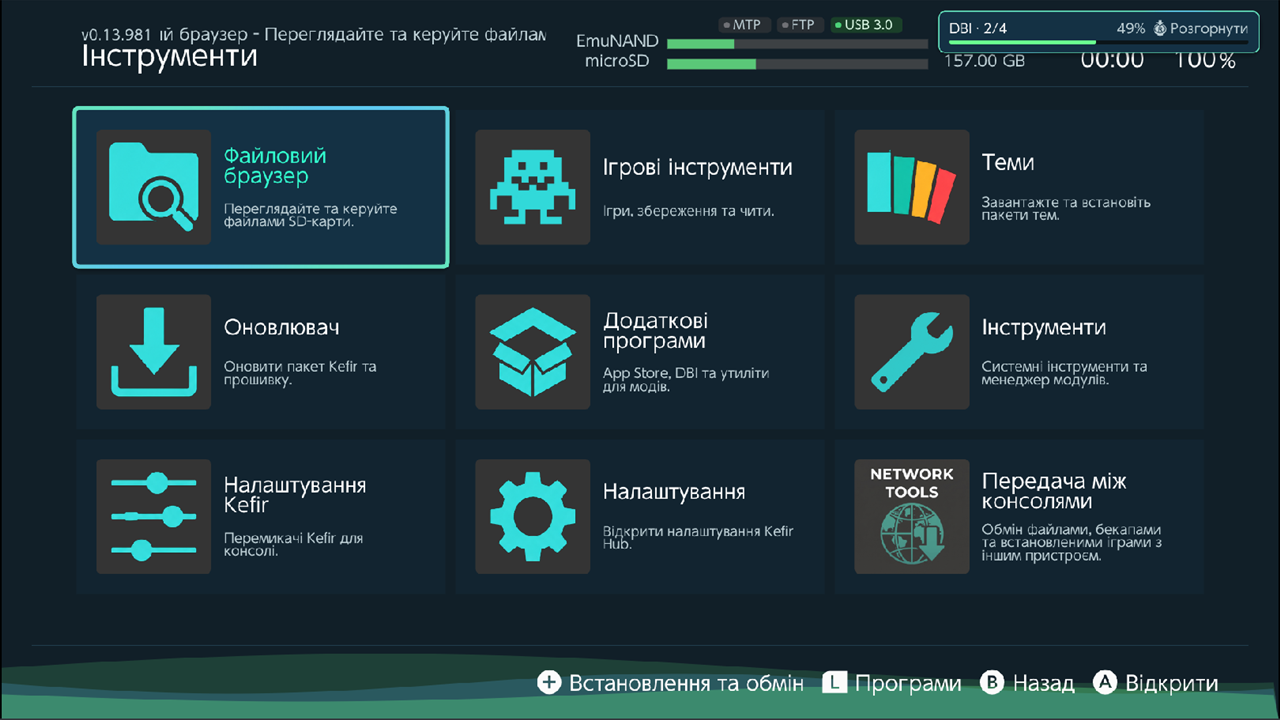Viewport: 1280px width, 720px height.
Task: Select the Оновлювач title text
Action: [282, 328]
